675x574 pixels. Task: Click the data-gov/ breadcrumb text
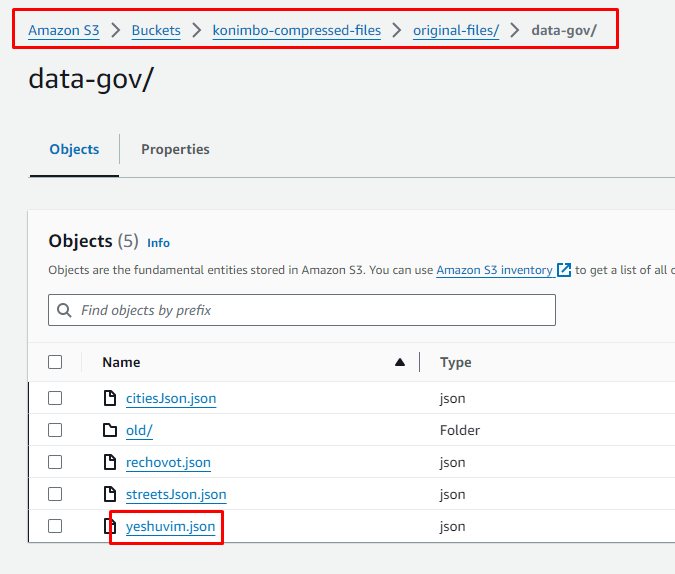(564, 31)
